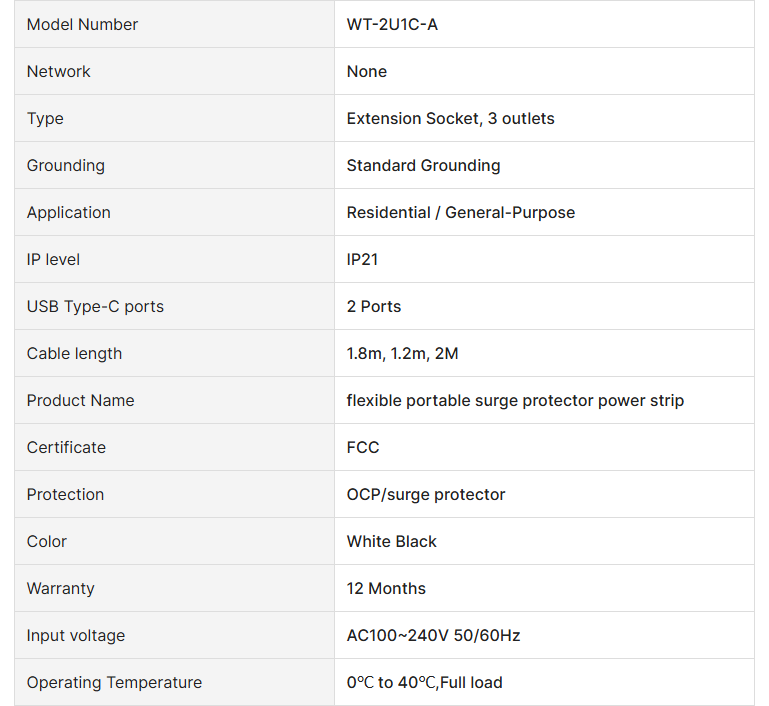
Task: Click the Residential / General-Purpose value
Action: [460, 212]
